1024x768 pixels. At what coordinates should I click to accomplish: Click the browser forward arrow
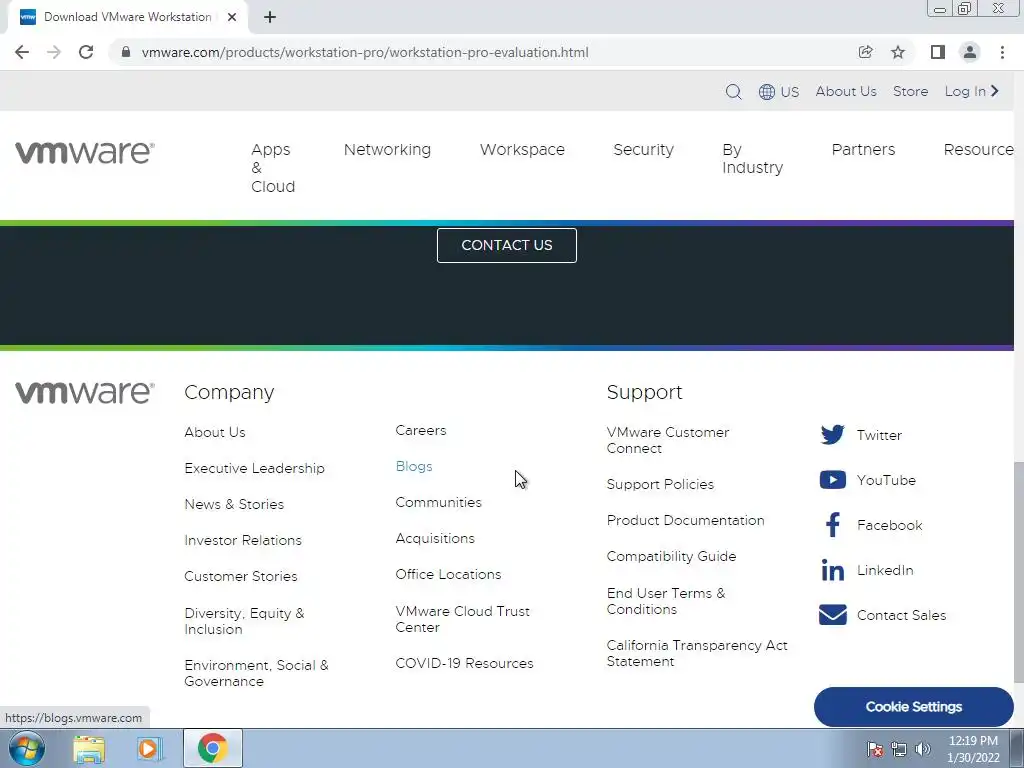click(54, 52)
